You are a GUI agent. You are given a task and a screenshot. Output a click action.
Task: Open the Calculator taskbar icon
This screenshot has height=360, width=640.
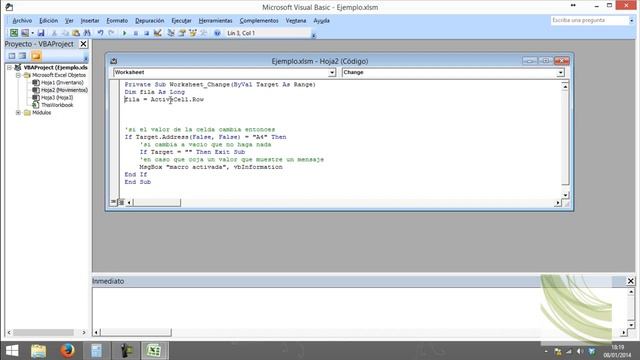point(97,351)
